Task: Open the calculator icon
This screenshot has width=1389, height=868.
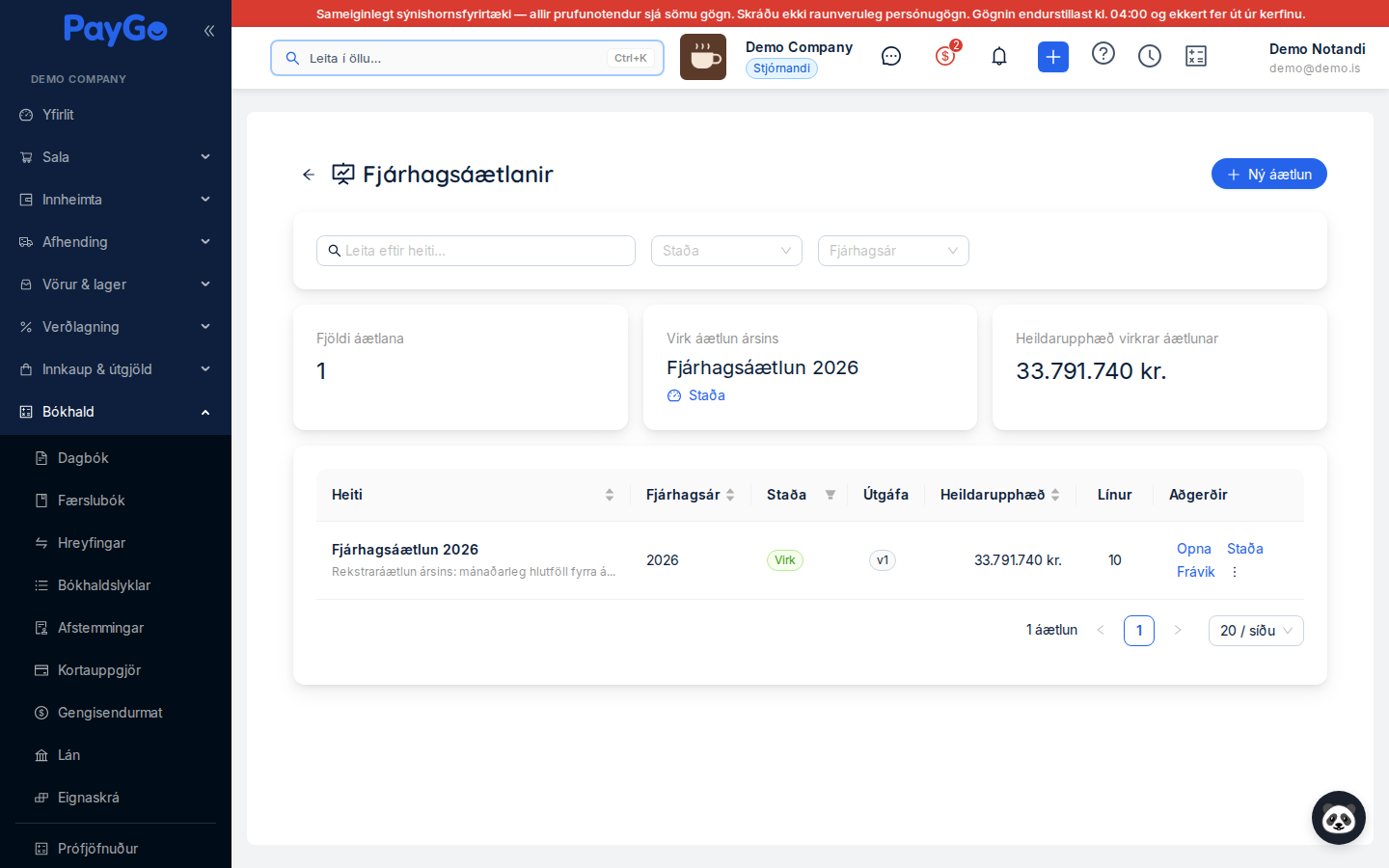Action: point(1196,57)
